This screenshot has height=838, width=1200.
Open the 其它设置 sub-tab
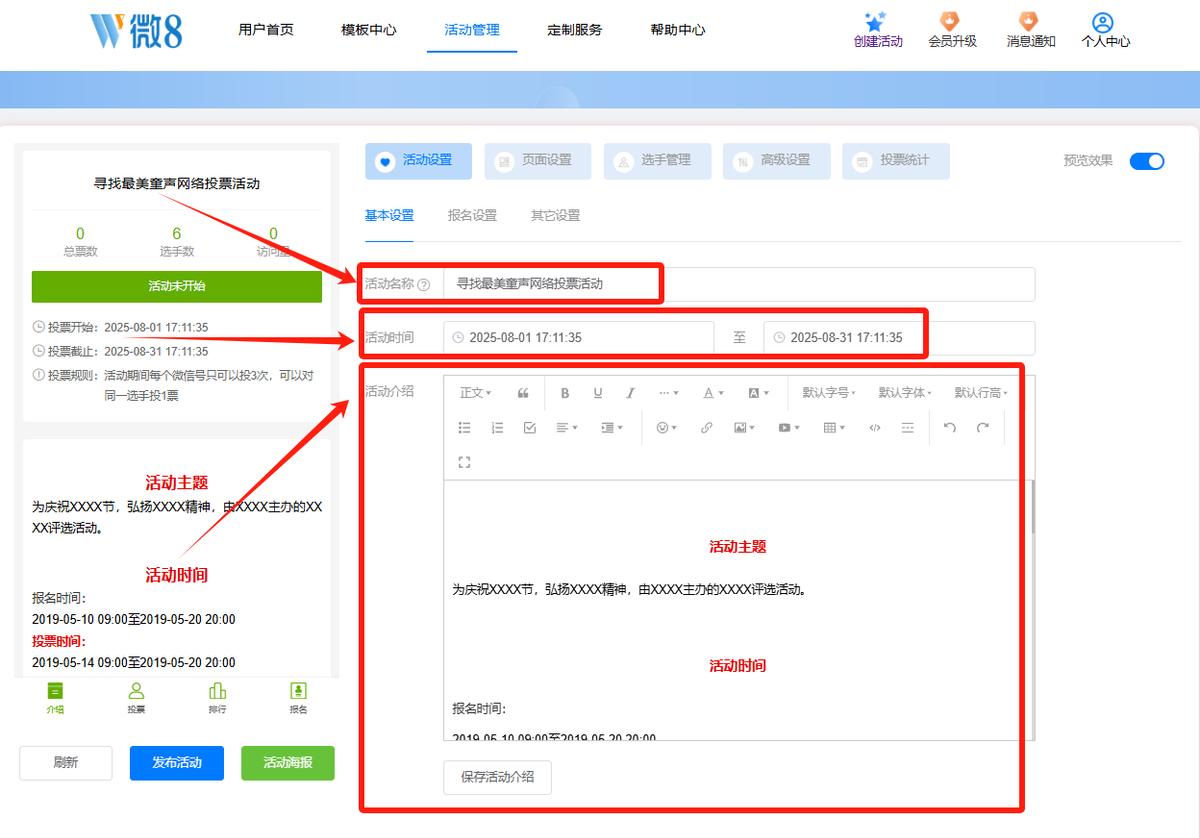(555, 215)
